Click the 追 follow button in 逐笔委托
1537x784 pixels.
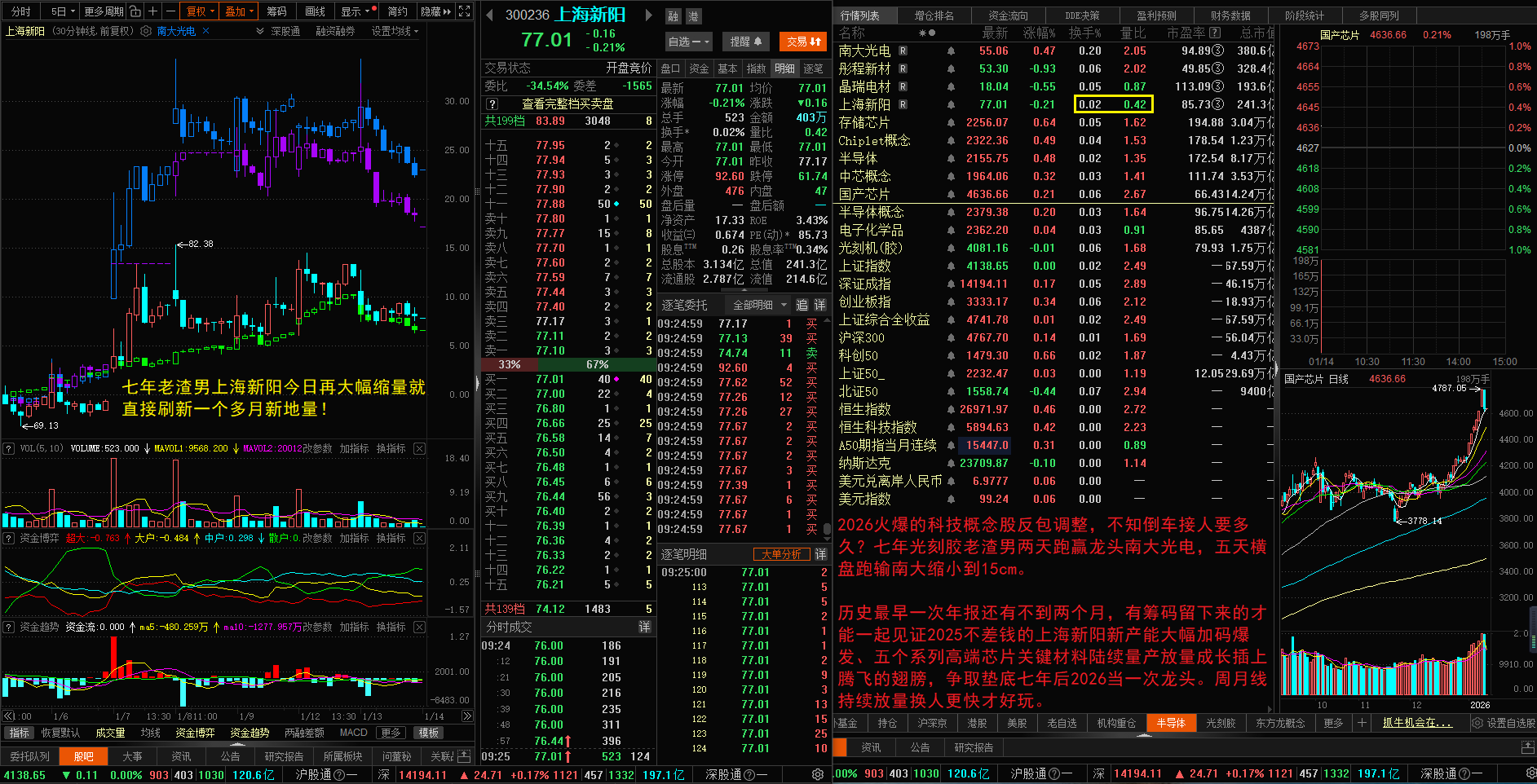pos(802,305)
